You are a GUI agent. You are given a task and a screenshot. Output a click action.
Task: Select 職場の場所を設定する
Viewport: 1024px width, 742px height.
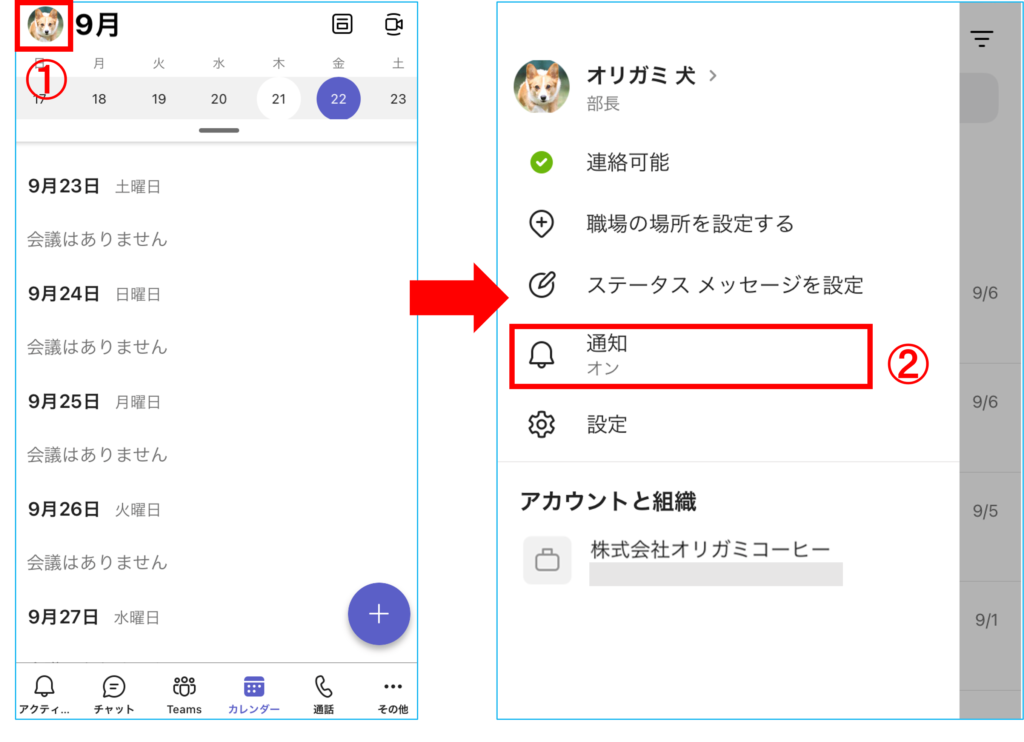689,224
